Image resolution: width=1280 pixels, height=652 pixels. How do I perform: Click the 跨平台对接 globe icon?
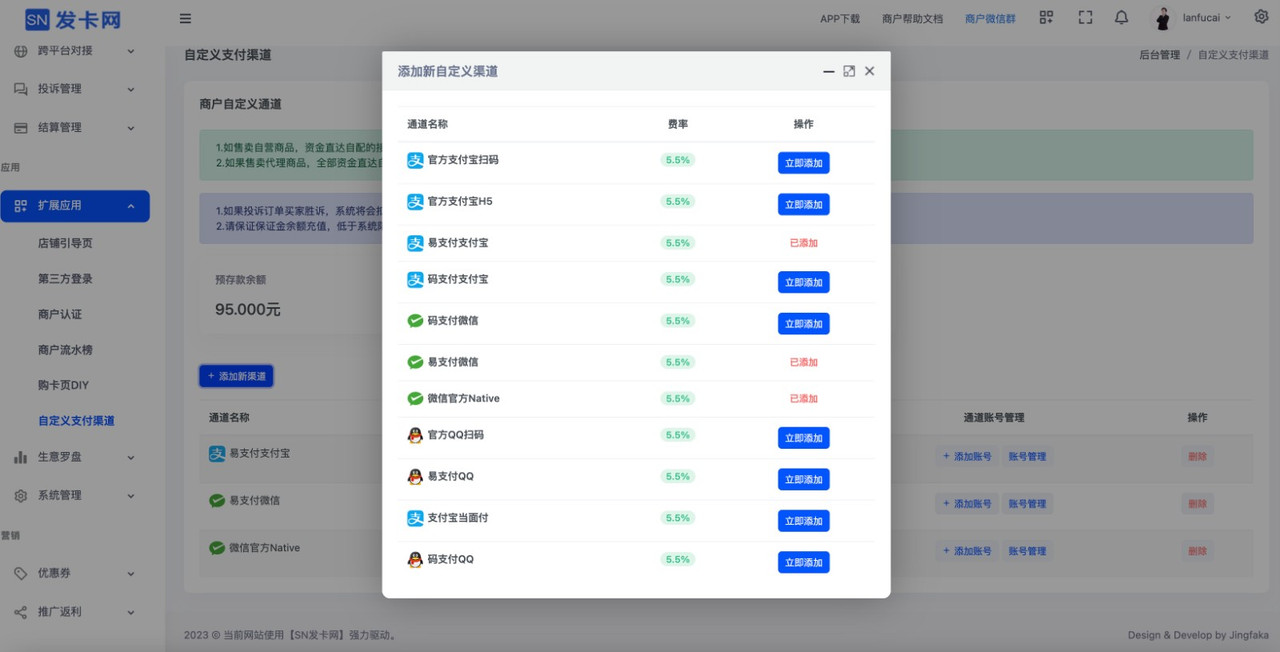[21, 50]
